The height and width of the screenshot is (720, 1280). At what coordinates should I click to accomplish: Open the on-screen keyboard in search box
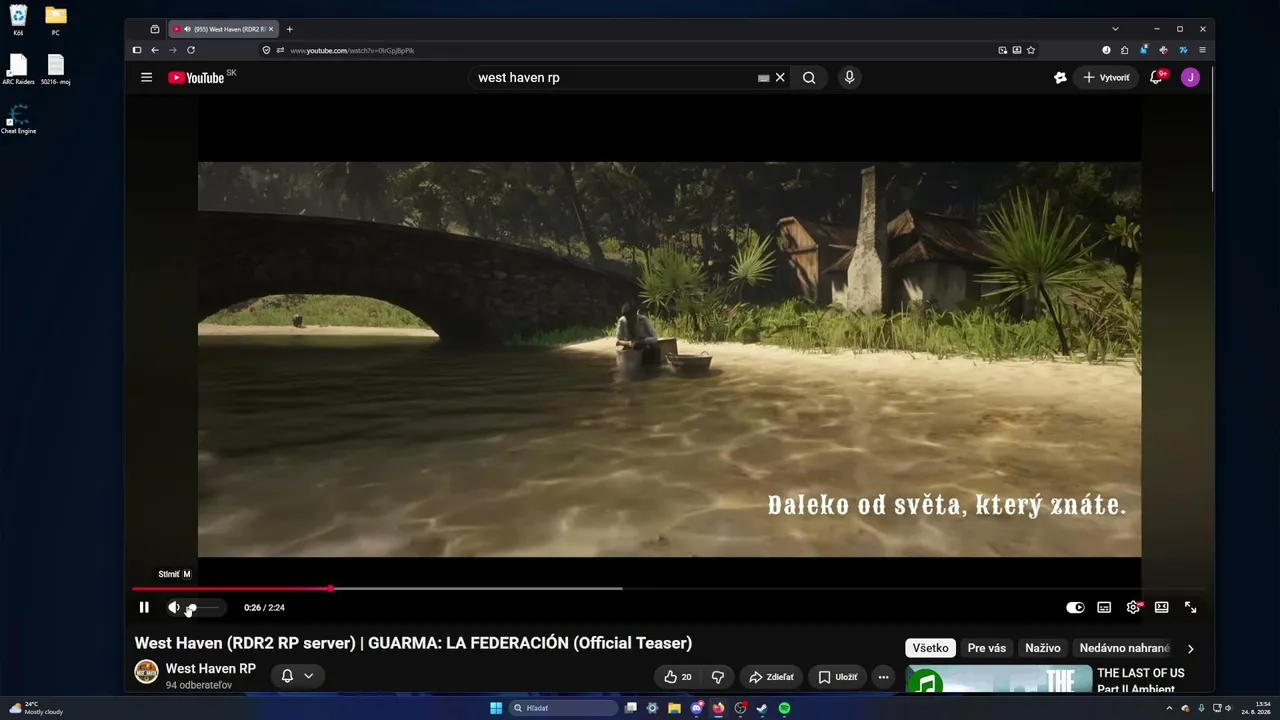tap(764, 78)
